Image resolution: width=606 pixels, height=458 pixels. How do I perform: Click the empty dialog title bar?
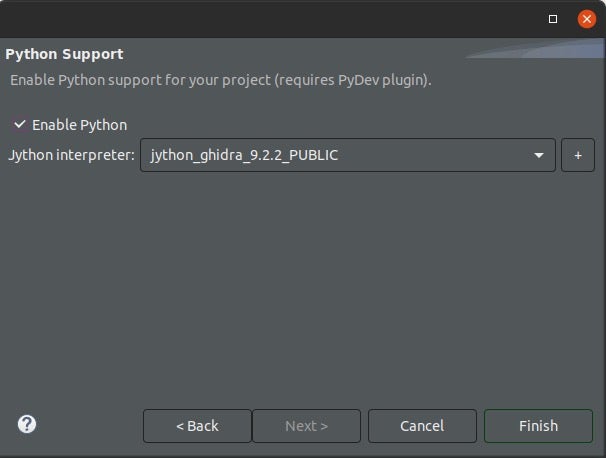[270, 19]
